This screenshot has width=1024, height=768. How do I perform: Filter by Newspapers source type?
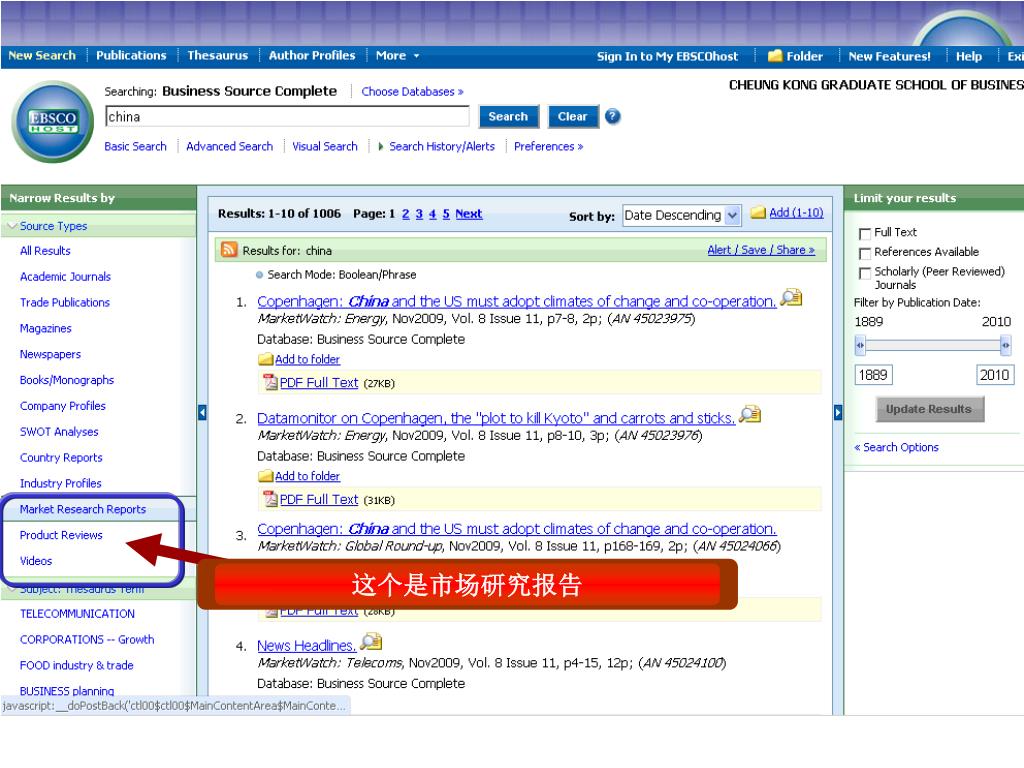[50, 354]
